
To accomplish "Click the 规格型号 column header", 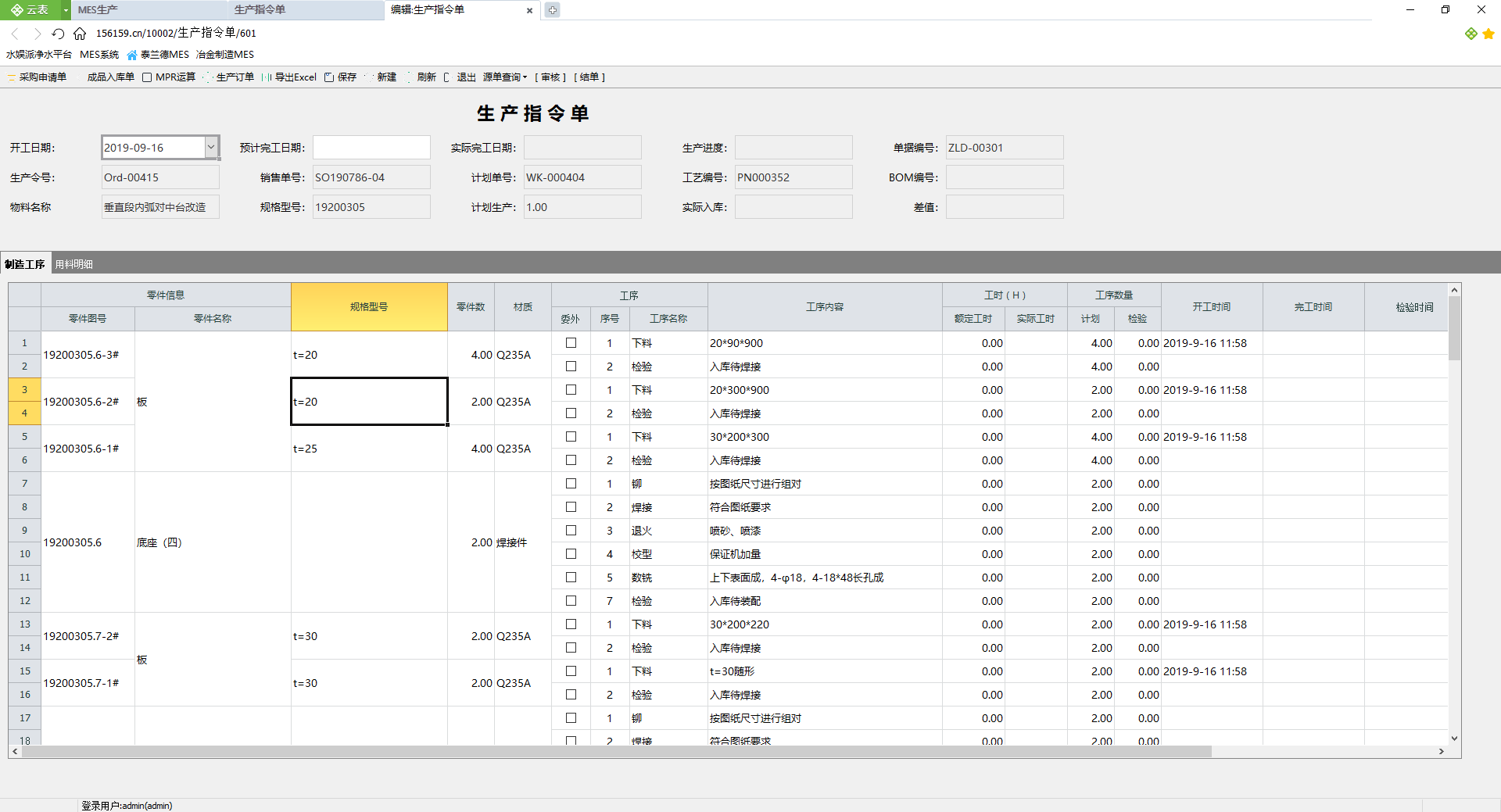I will (x=369, y=307).
